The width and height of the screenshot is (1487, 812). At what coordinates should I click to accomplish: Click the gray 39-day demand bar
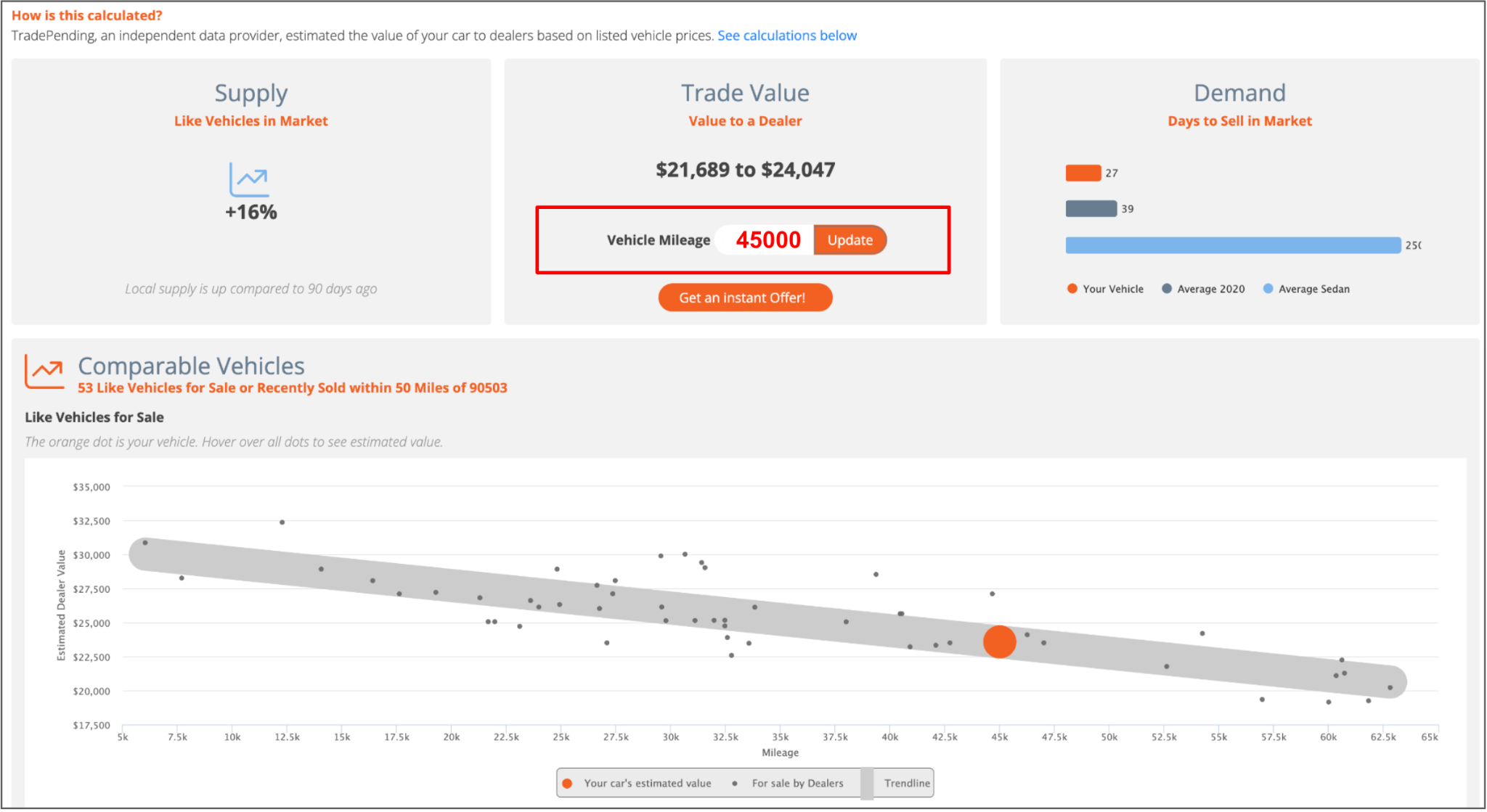(1091, 209)
